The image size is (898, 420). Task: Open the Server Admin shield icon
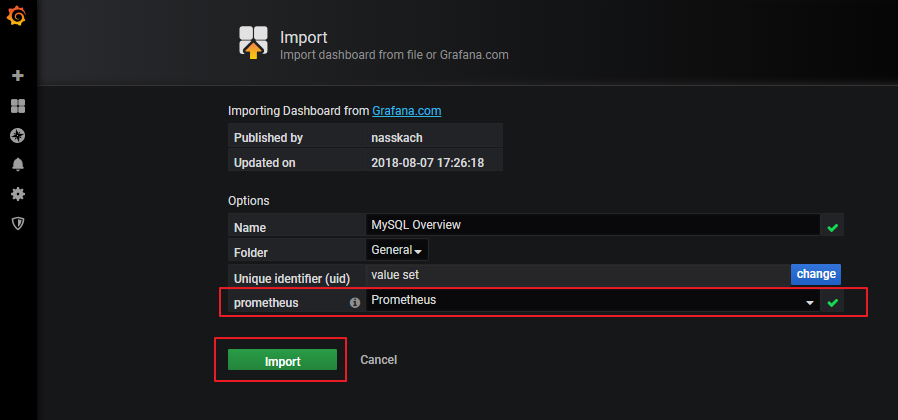(18, 223)
